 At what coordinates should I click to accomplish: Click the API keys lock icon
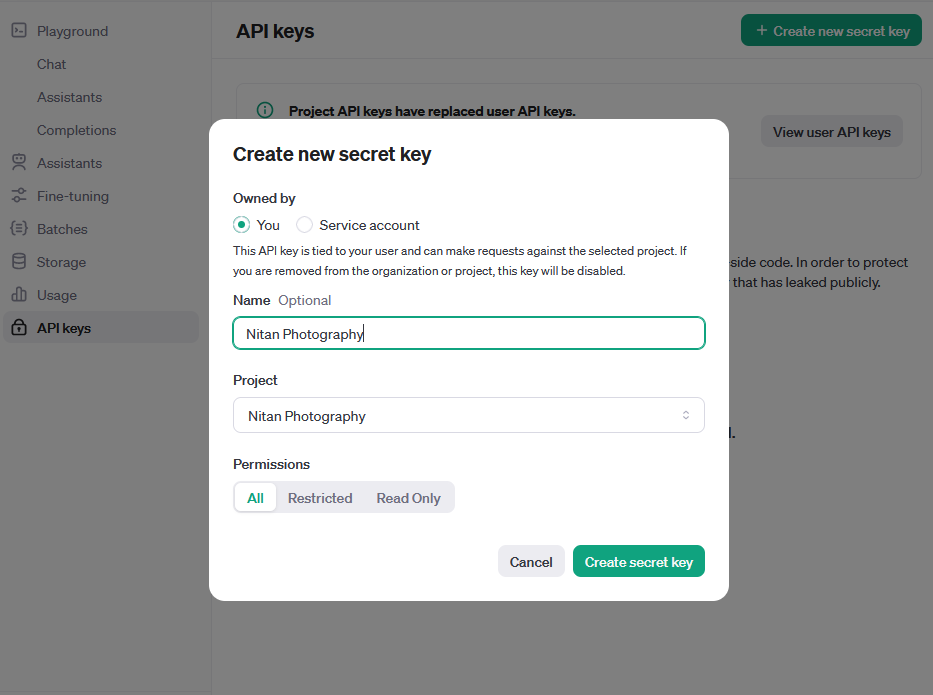18,328
